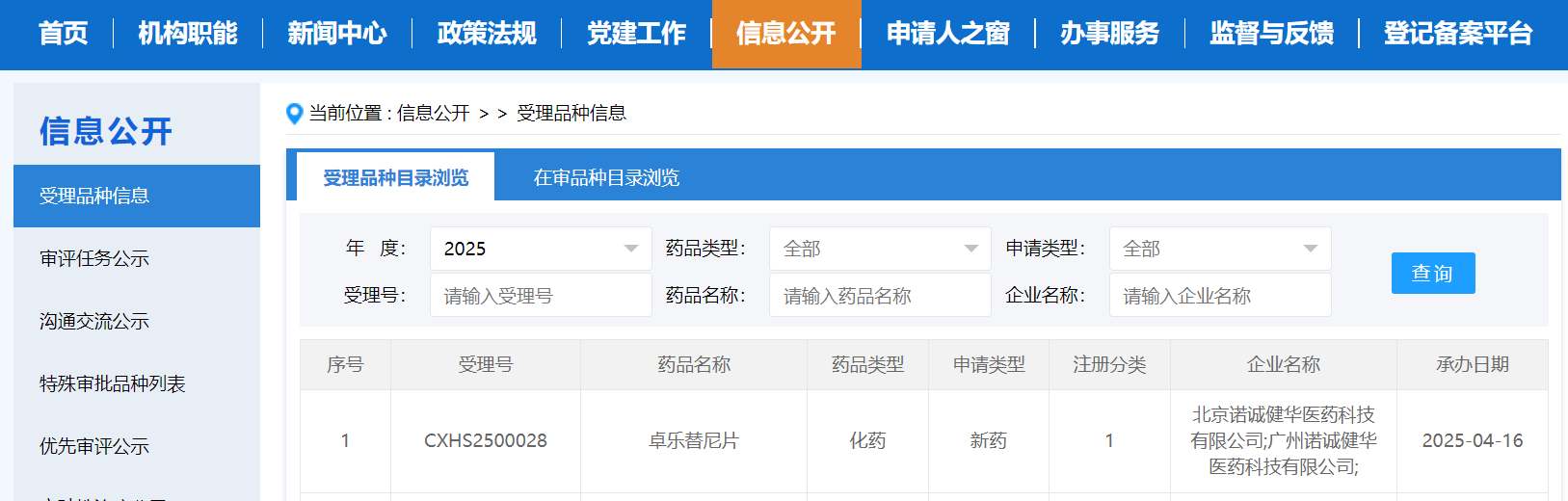Select 审评任务公示 in the sidebar
This screenshot has width=1568, height=501.
(x=94, y=258)
